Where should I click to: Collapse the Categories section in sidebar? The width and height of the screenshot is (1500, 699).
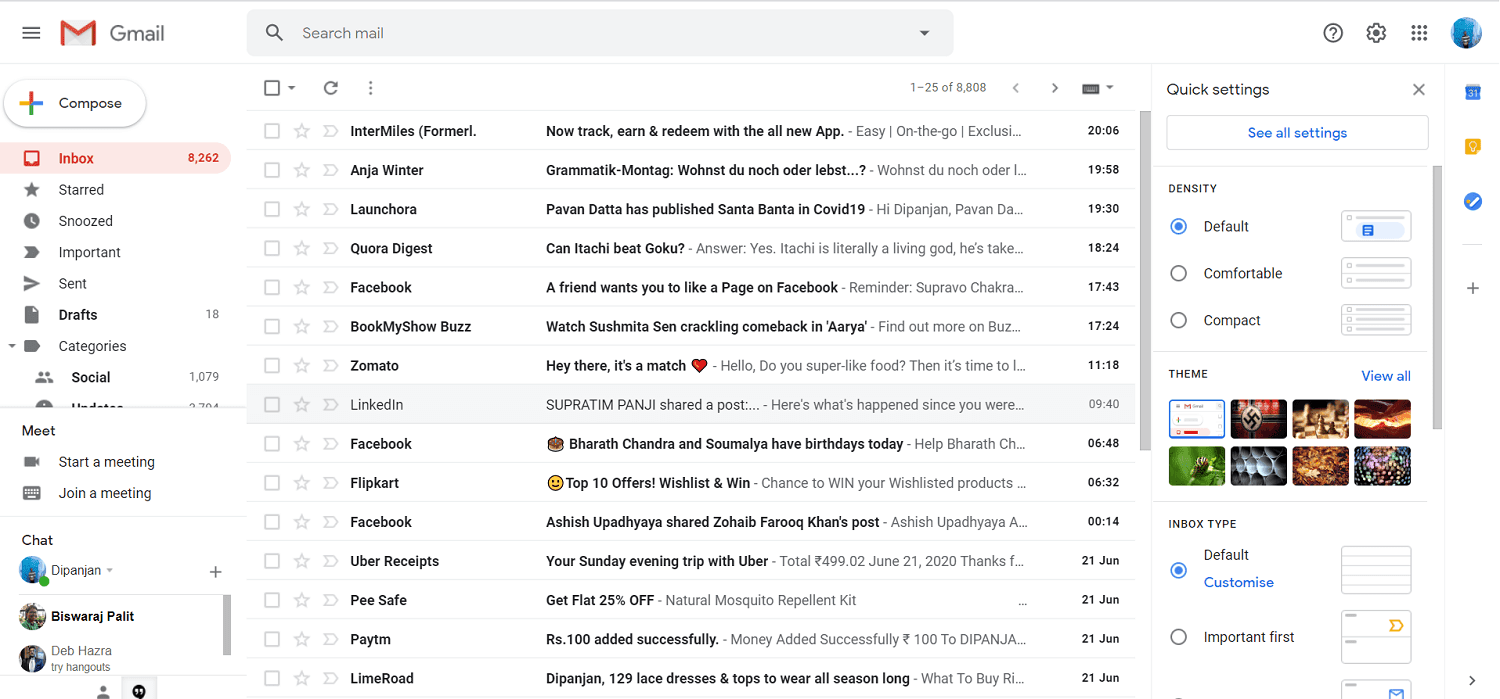tap(12, 346)
